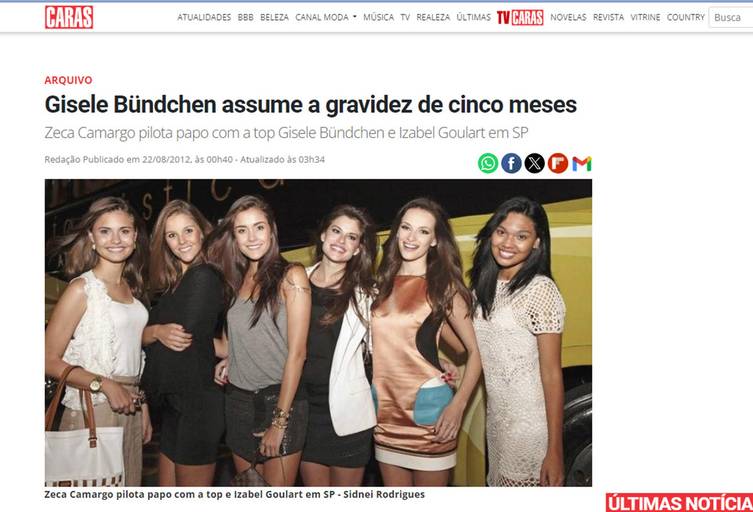The height and width of the screenshot is (512, 753).
Task: Select BELEZA in the navigation
Action: (274, 17)
